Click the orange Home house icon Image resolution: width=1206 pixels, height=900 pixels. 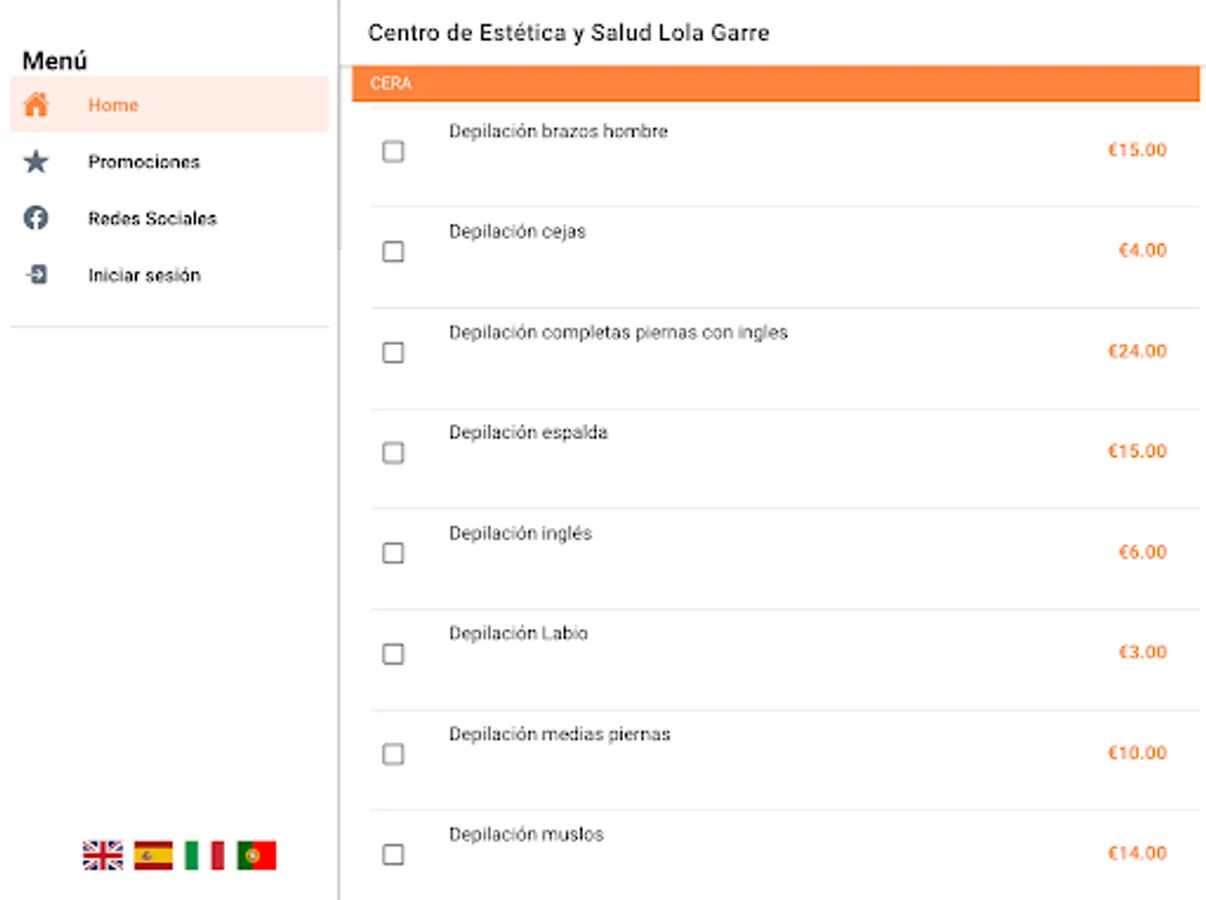click(36, 105)
